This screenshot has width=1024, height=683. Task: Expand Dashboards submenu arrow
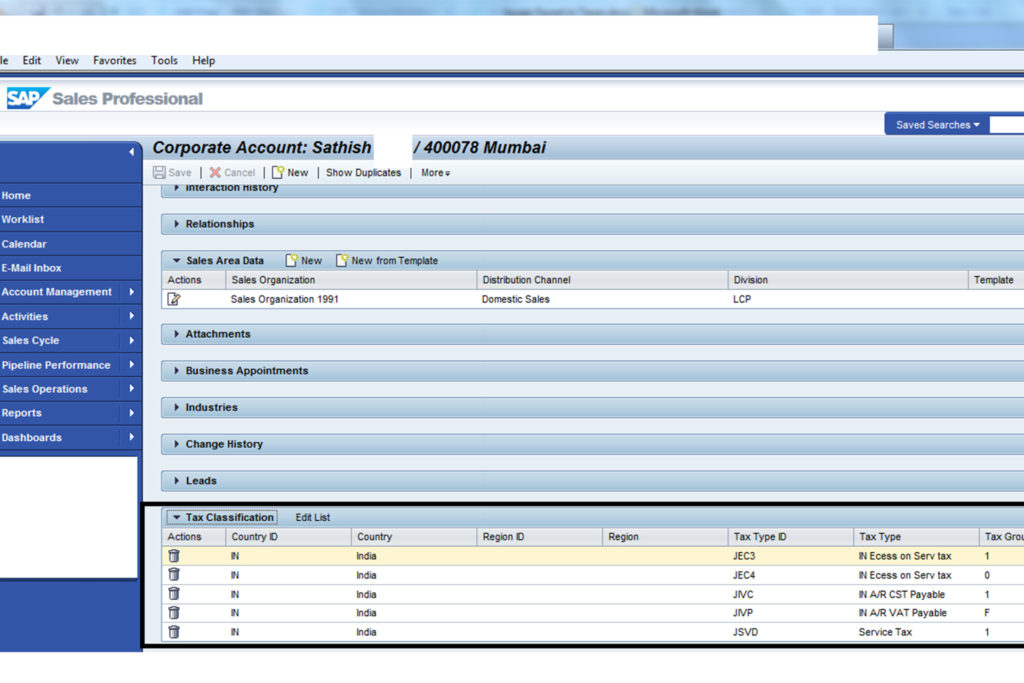pos(131,437)
